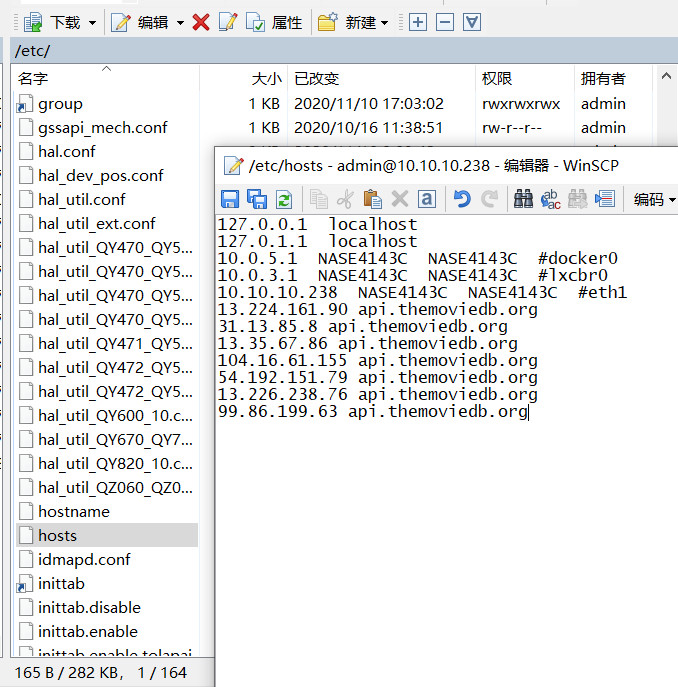
Task: Sort by Changed (已改变) column header
Action: point(381,78)
